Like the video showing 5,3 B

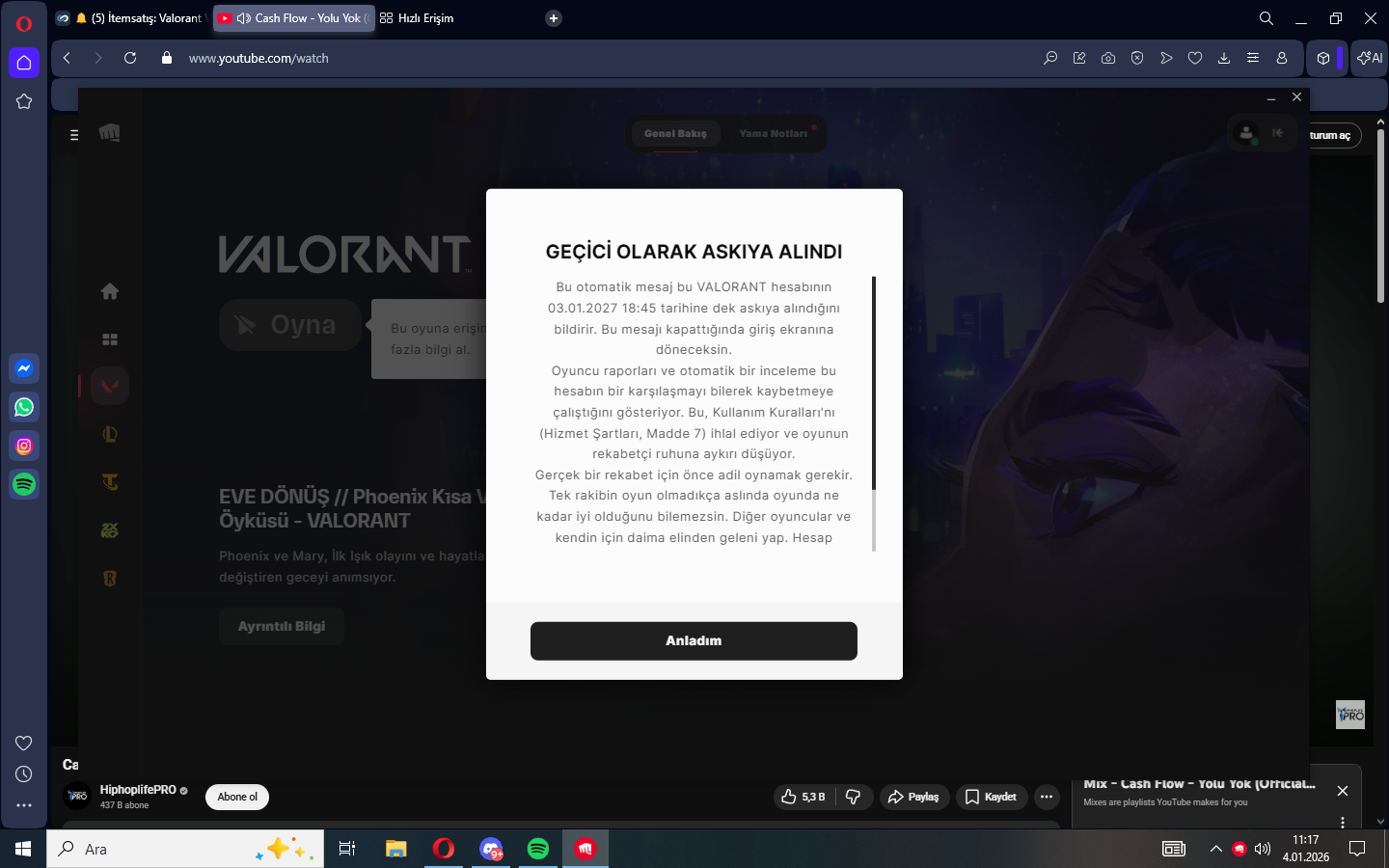(x=803, y=797)
